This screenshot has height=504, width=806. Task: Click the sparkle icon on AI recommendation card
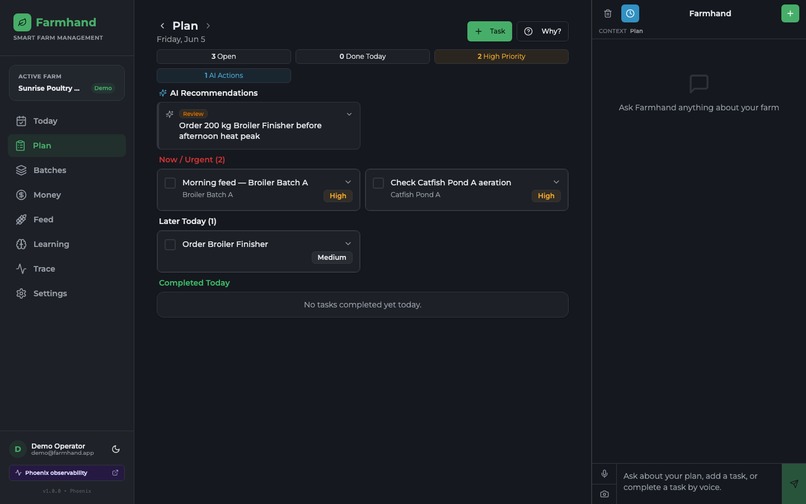(x=170, y=114)
